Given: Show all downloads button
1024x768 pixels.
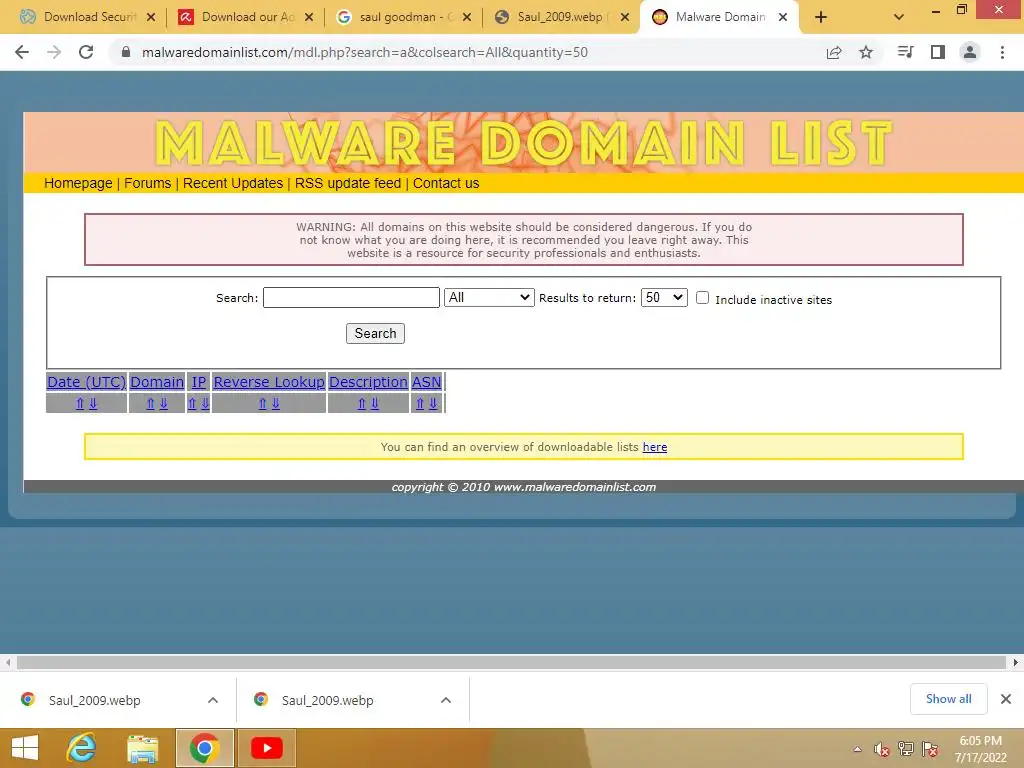Looking at the screenshot, I should [x=948, y=699].
